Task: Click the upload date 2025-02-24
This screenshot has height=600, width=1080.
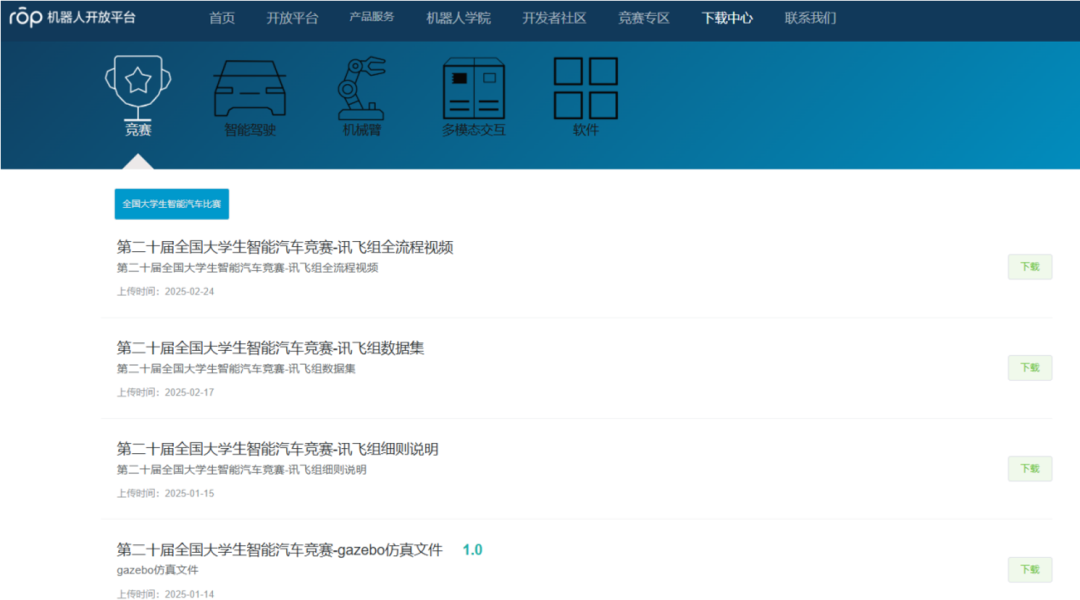Action: (189, 291)
